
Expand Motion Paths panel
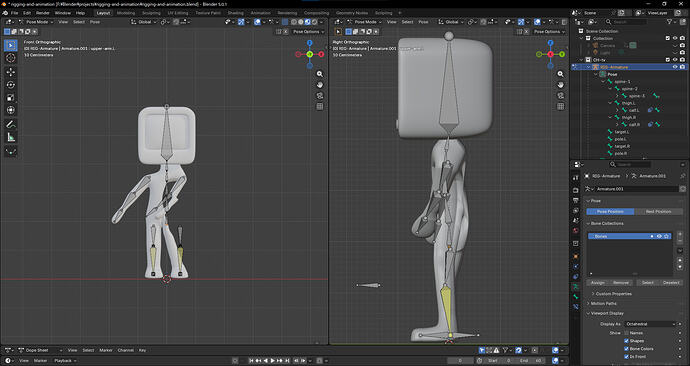[x=604, y=304]
